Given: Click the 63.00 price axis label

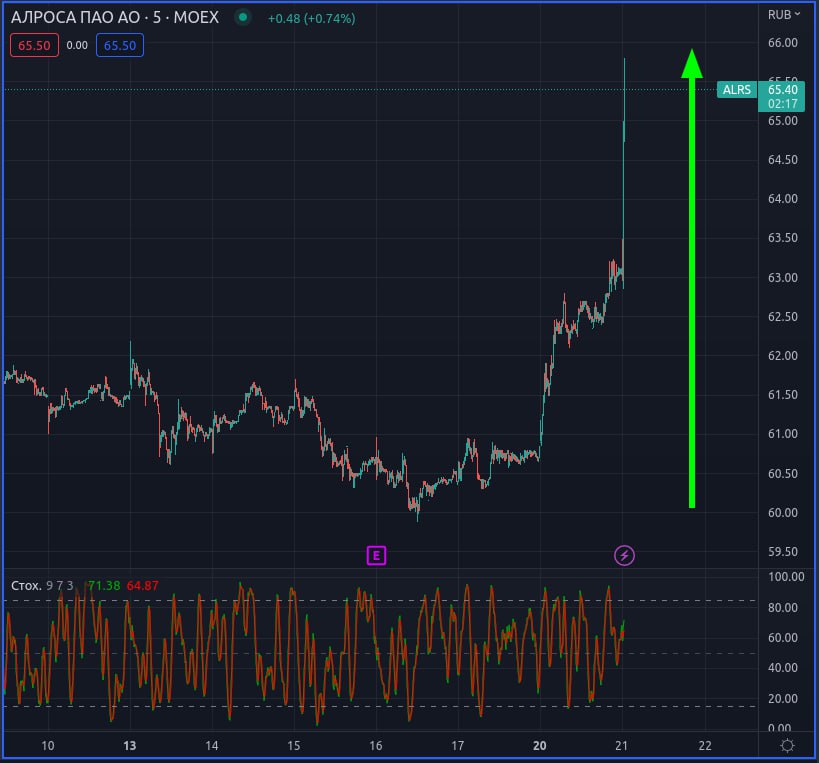Looking at the screenshot, I should (782, 277).
